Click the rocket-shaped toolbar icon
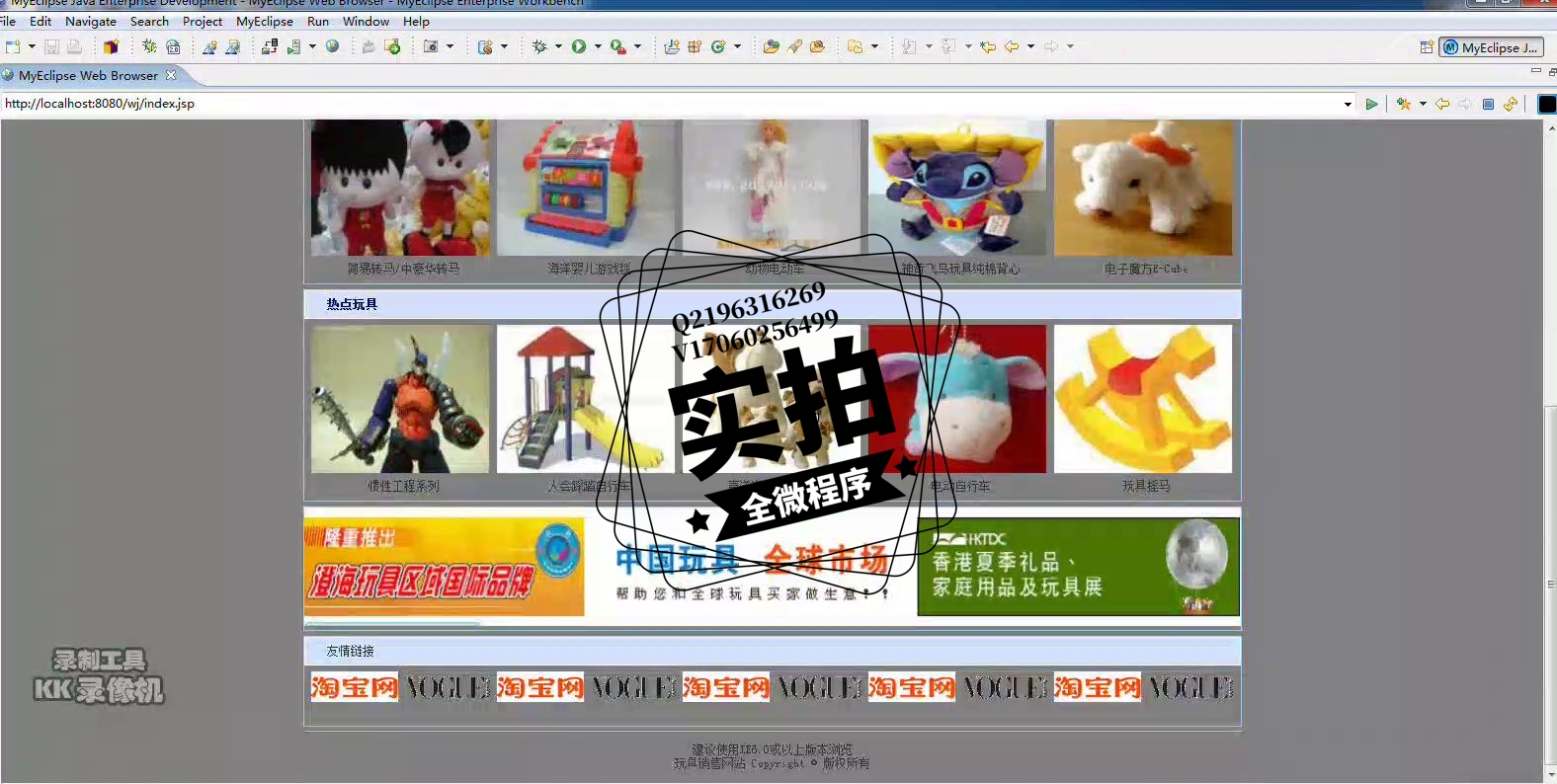 click(794, 46)
